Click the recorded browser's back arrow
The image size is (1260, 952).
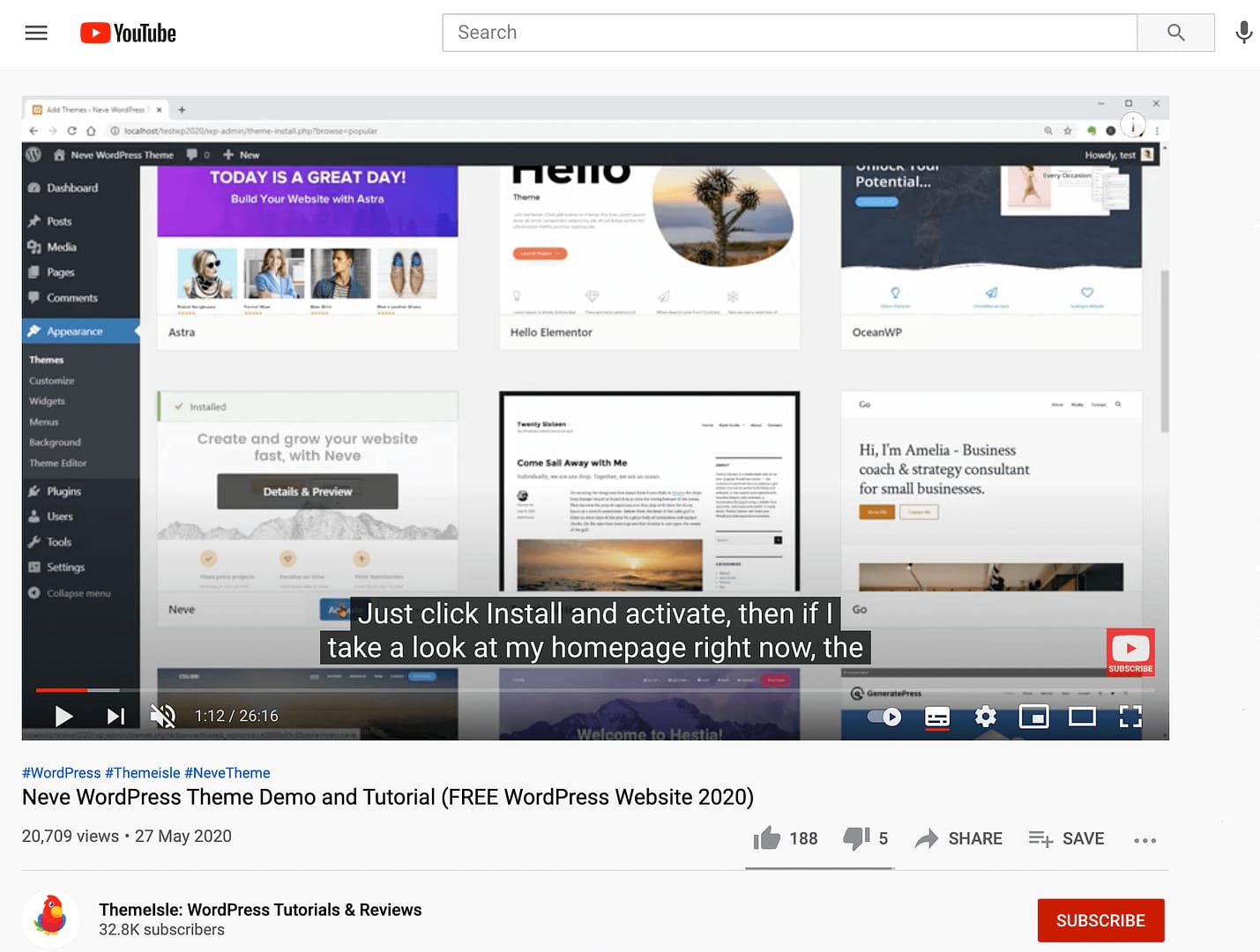pos(34,130)
